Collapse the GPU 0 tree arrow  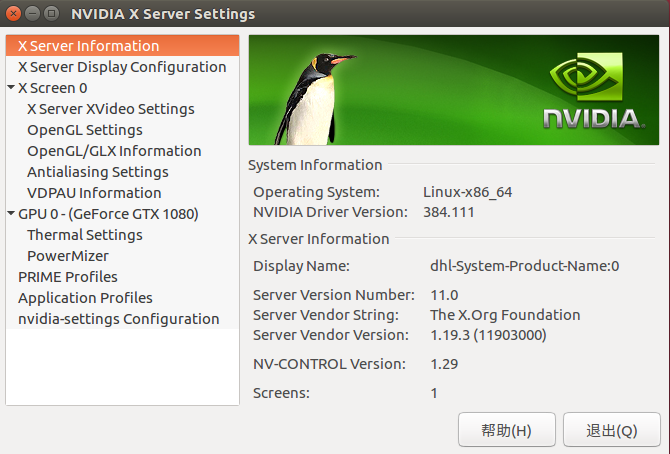coord(11,213)
